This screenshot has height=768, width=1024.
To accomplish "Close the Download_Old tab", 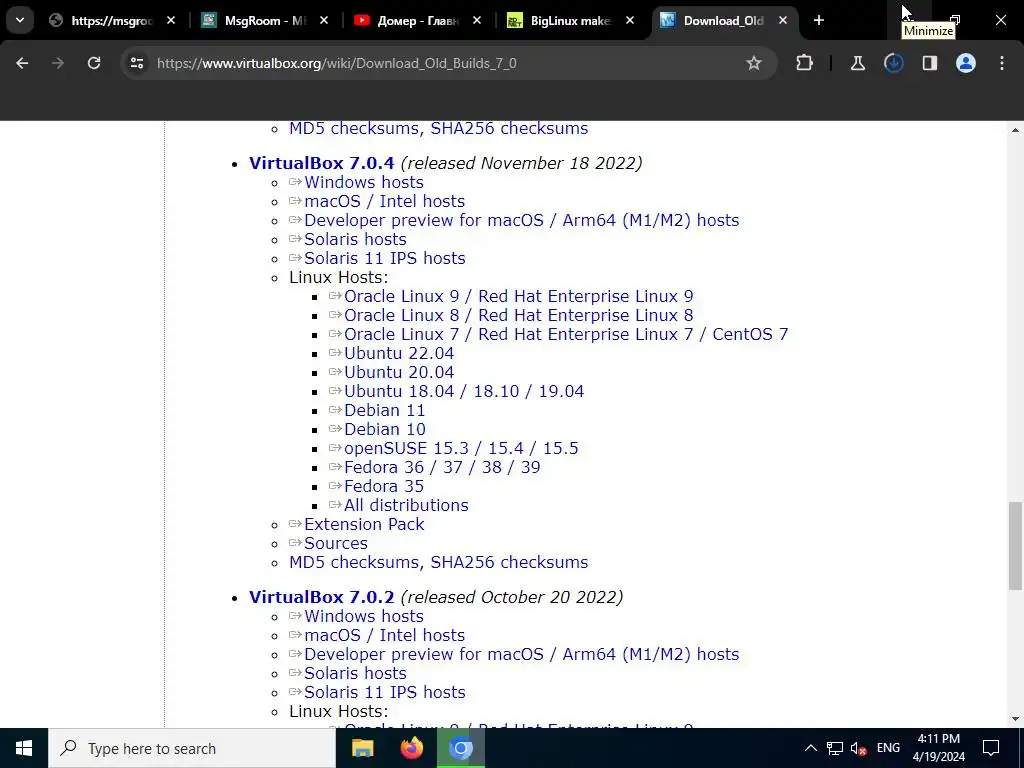I will (x=782, y=21).
